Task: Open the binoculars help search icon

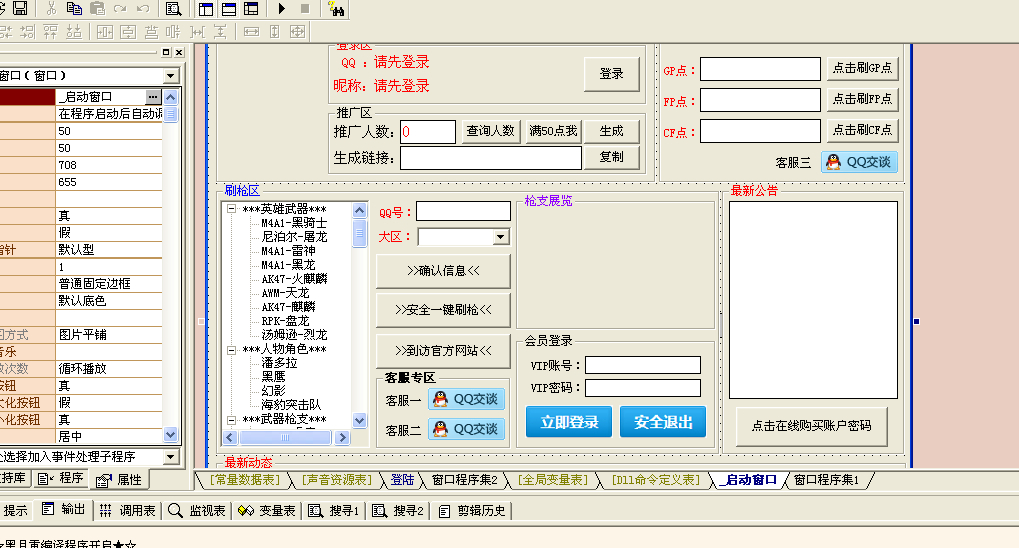Action: click(336, 8)
